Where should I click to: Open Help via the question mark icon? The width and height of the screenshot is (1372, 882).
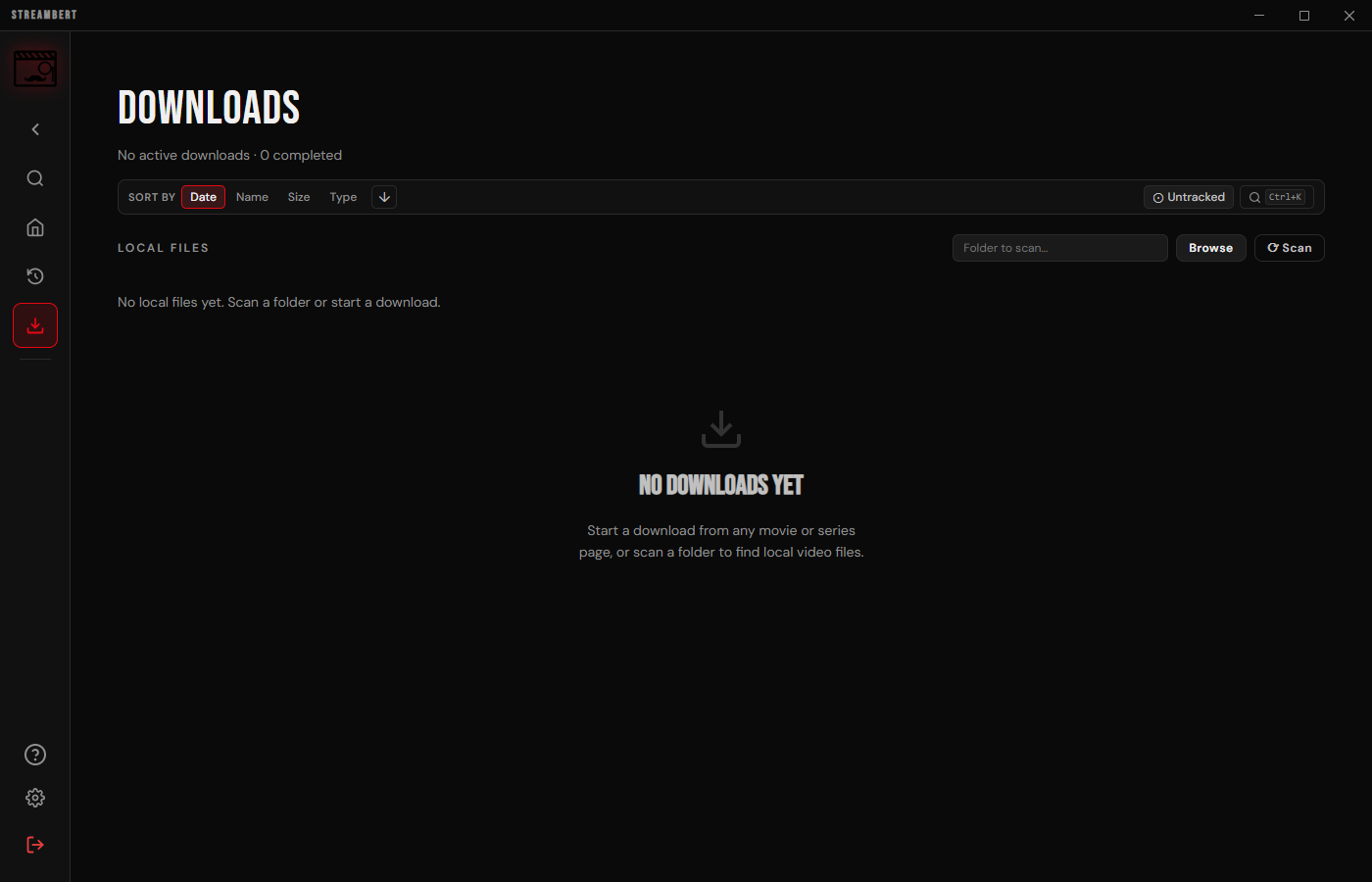[x=35, y=755]
